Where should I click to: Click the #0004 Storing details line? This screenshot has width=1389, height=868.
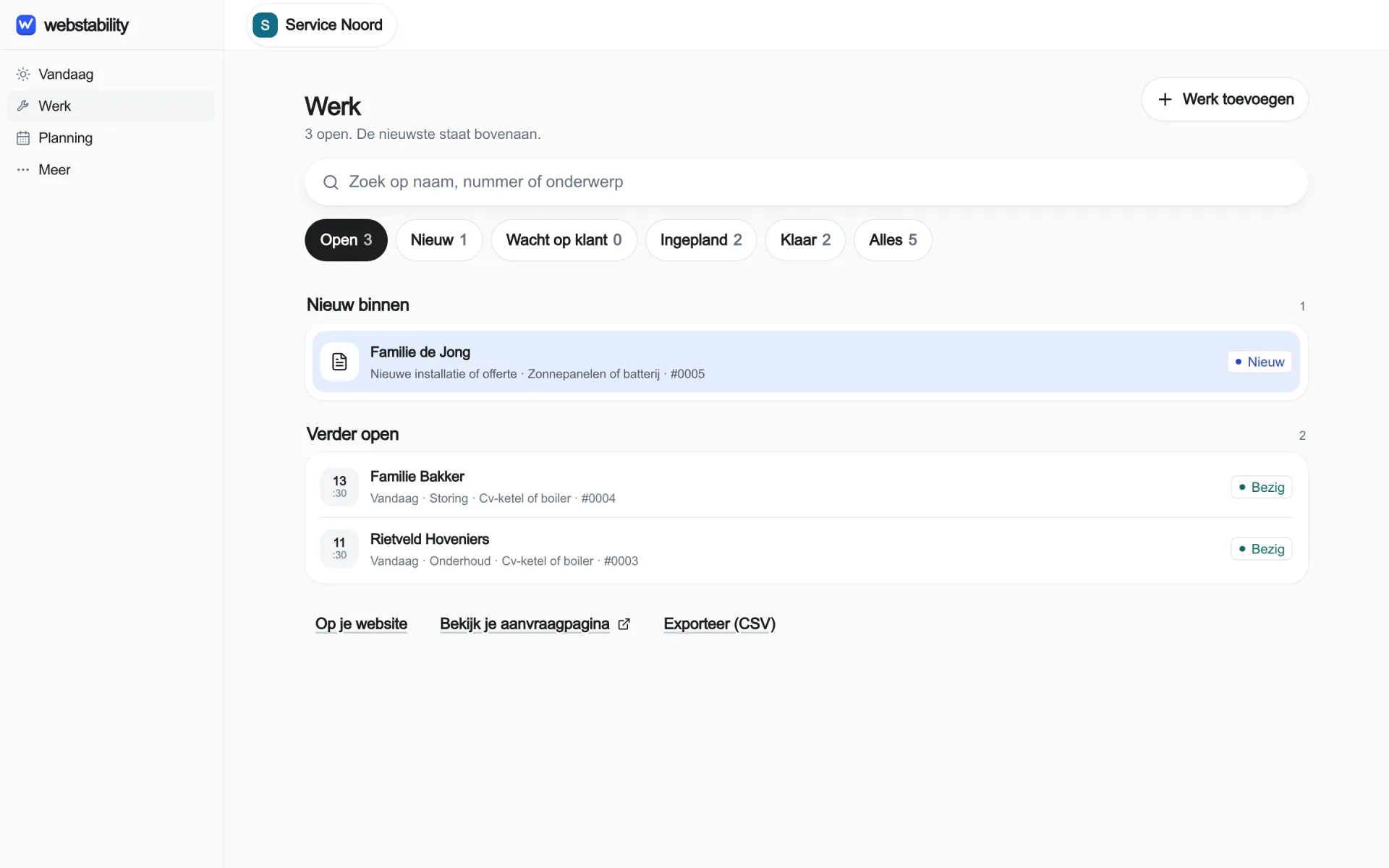click(x=493, y=498)
